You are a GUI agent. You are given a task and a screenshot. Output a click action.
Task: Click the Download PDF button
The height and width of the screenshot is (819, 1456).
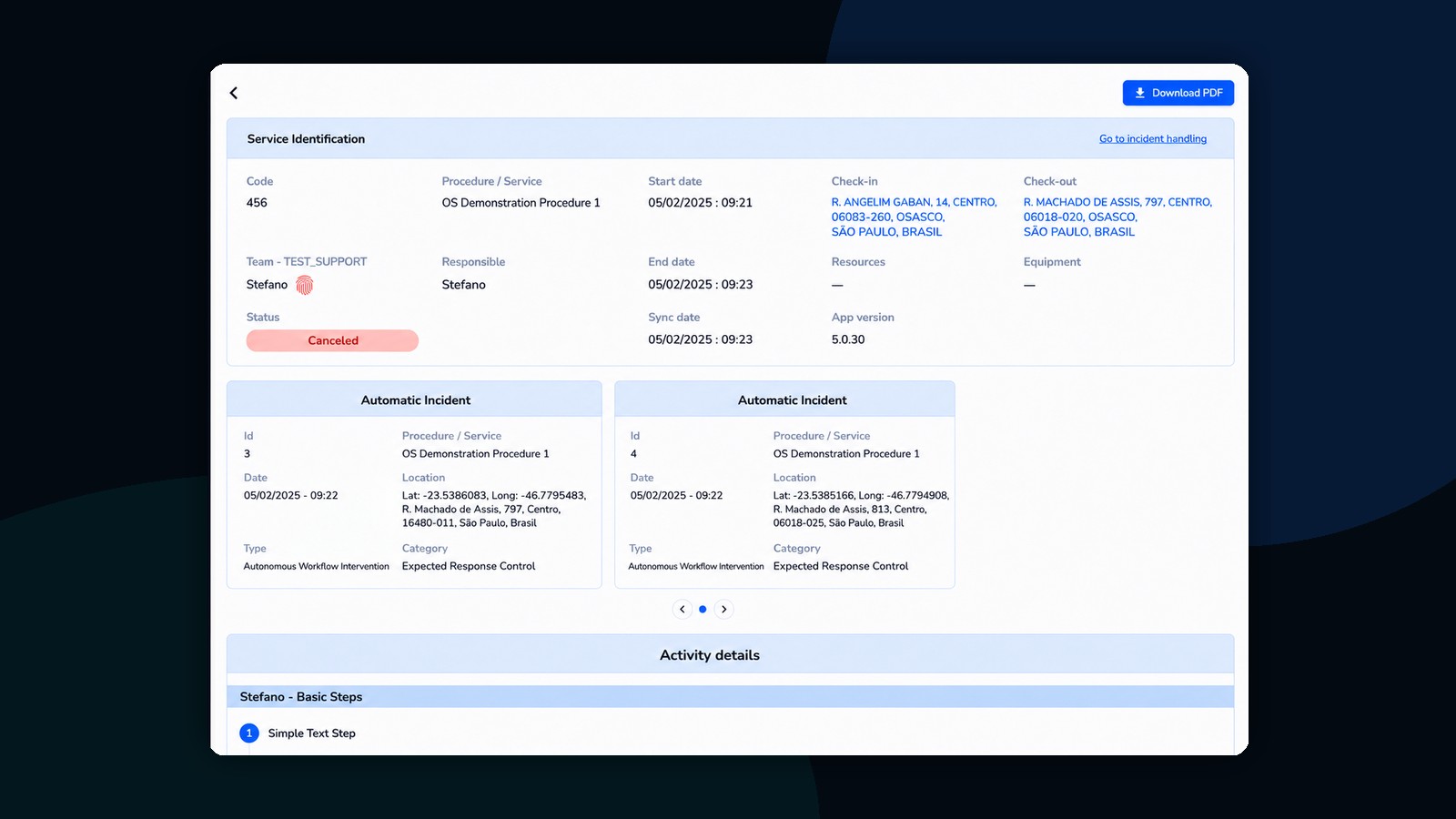(x=1178, y=93)
